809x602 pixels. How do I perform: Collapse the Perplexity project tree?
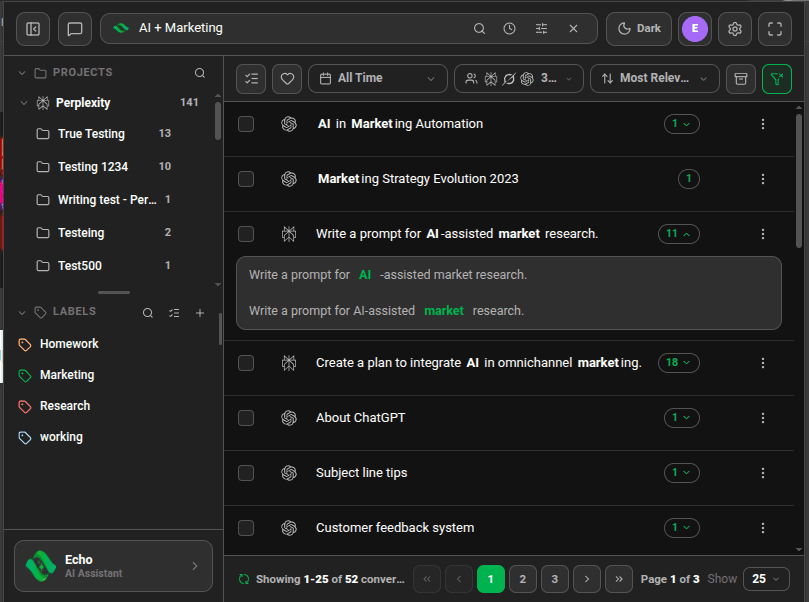(24, 103)
